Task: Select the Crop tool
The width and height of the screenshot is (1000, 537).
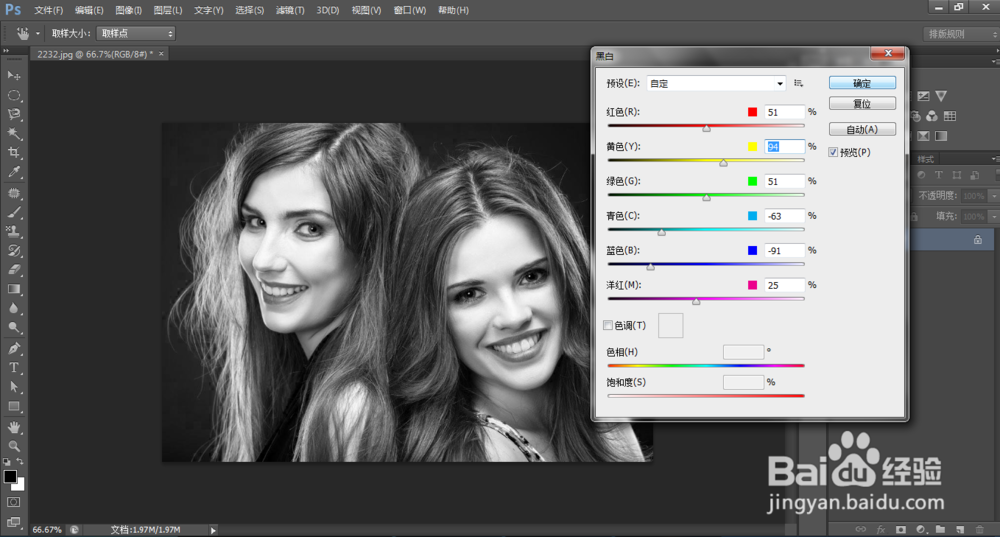Action: click(13, 152)
